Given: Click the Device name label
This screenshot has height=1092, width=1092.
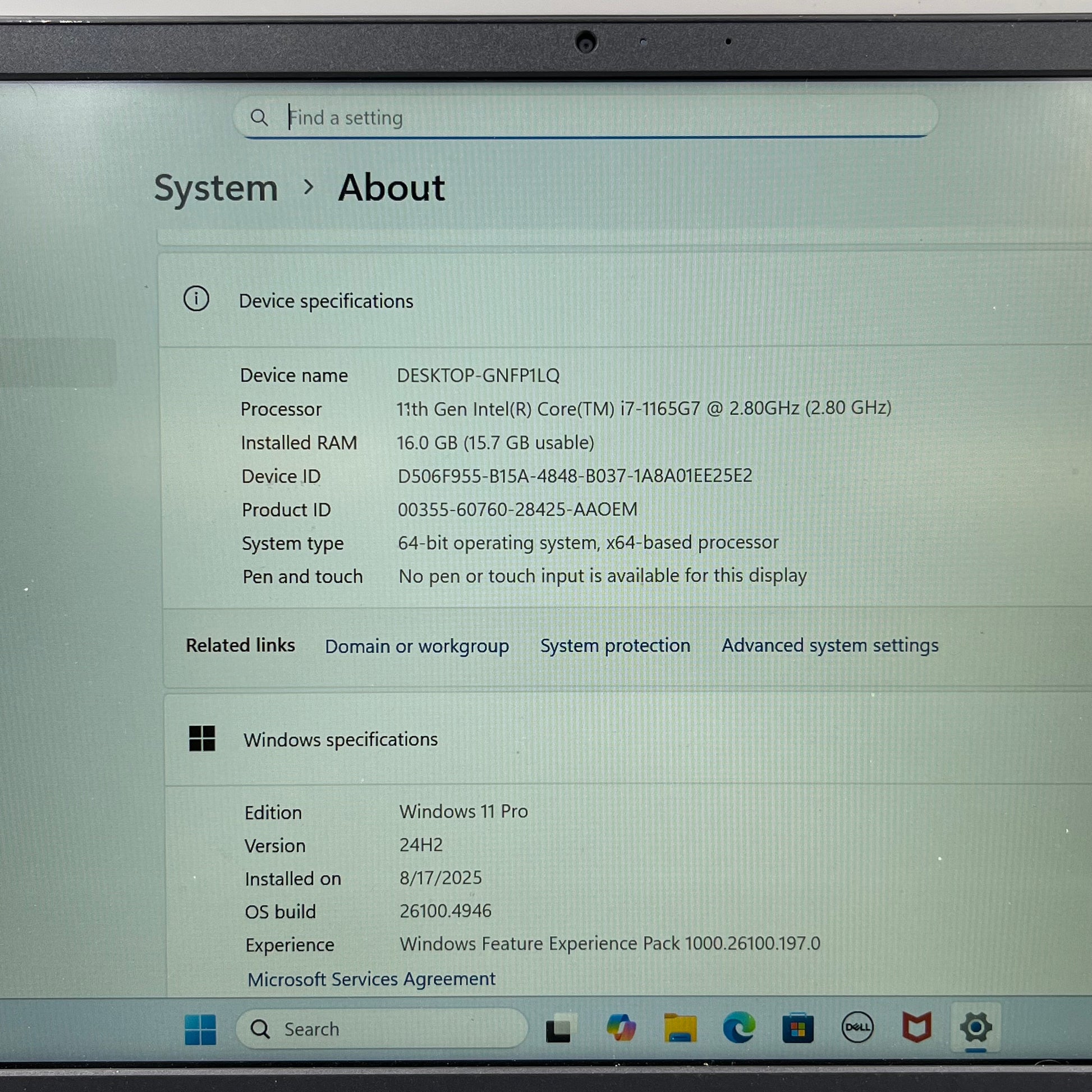Looking at the screenshot, I should [x=294, y=375].
